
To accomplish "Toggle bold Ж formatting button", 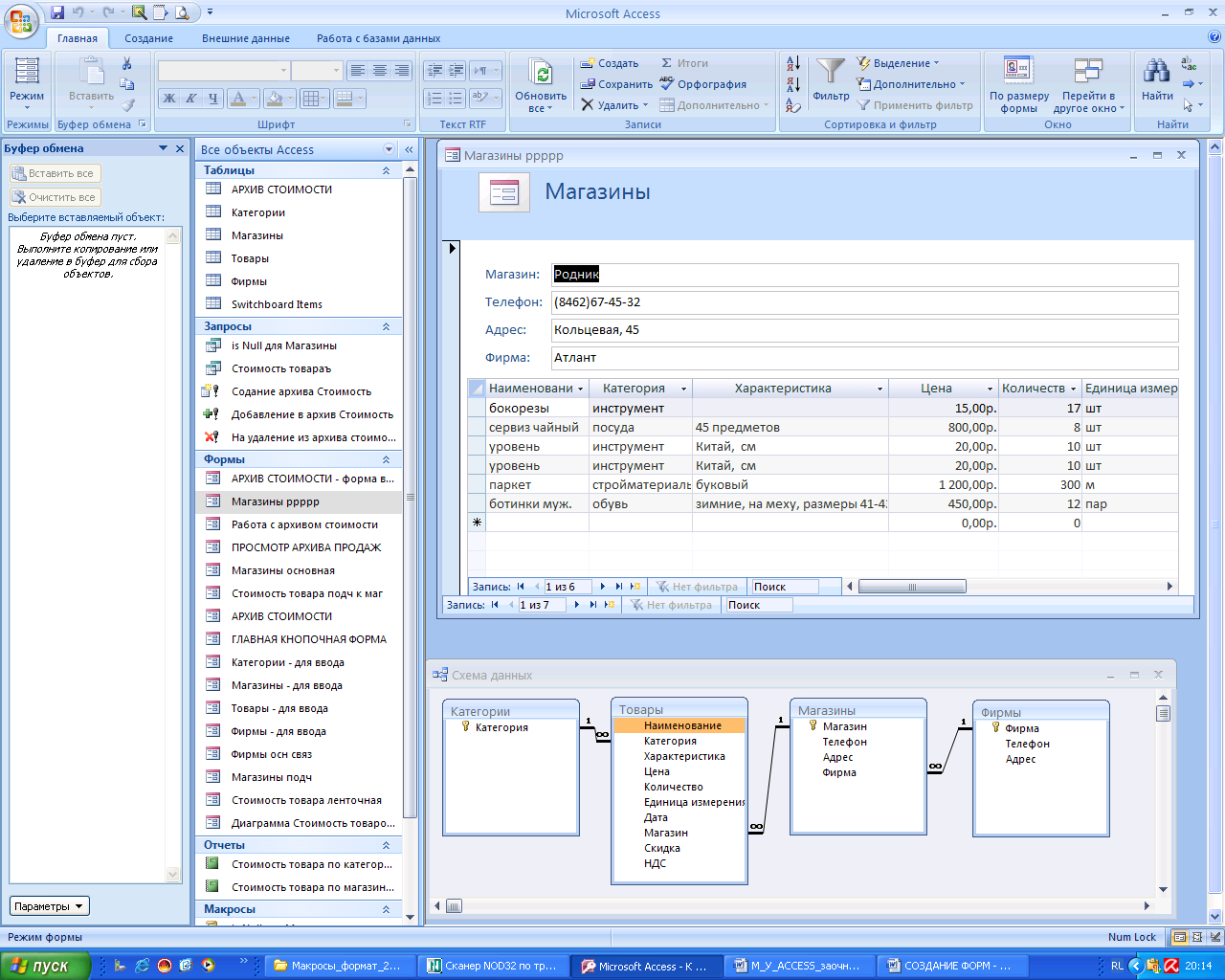I will point(169,98).
